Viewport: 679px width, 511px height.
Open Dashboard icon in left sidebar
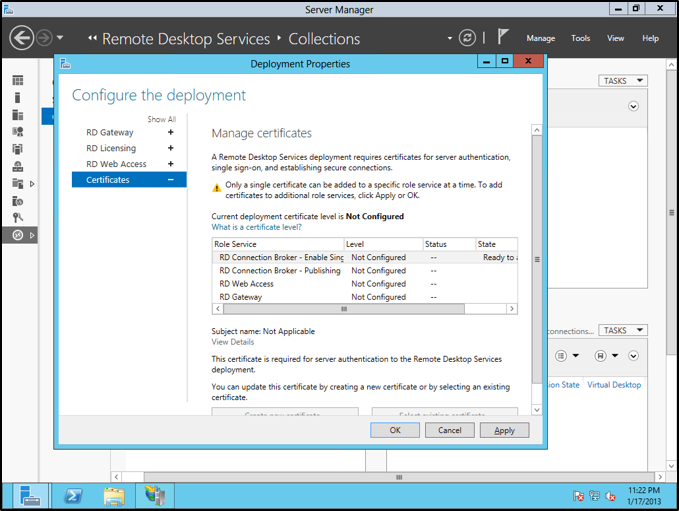pos(17,80)
